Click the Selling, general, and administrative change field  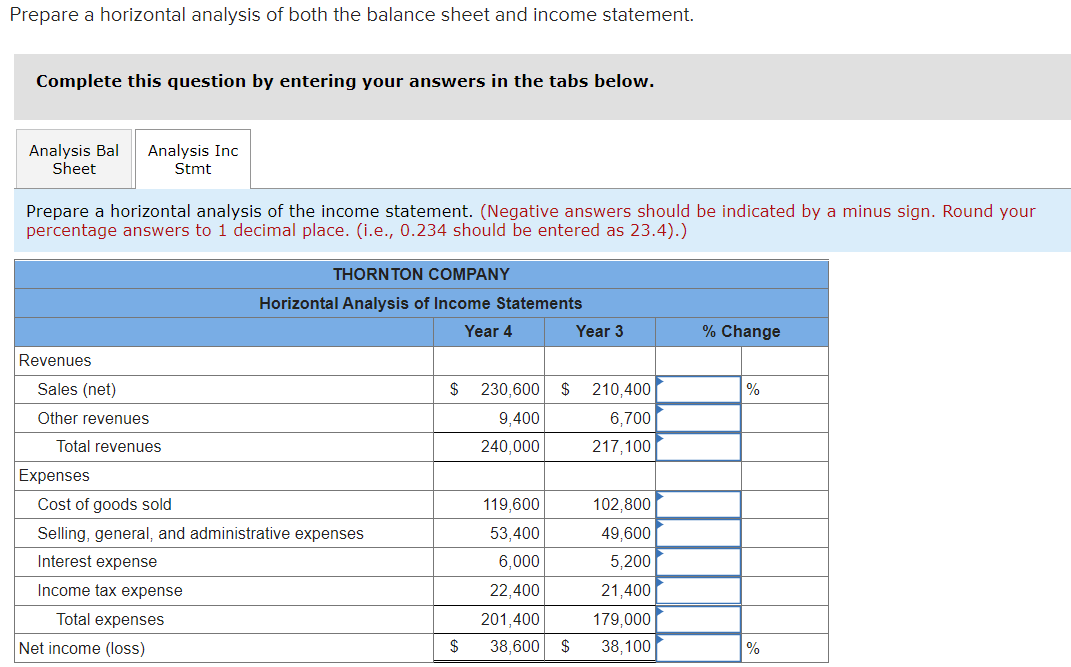pos(698,533)
